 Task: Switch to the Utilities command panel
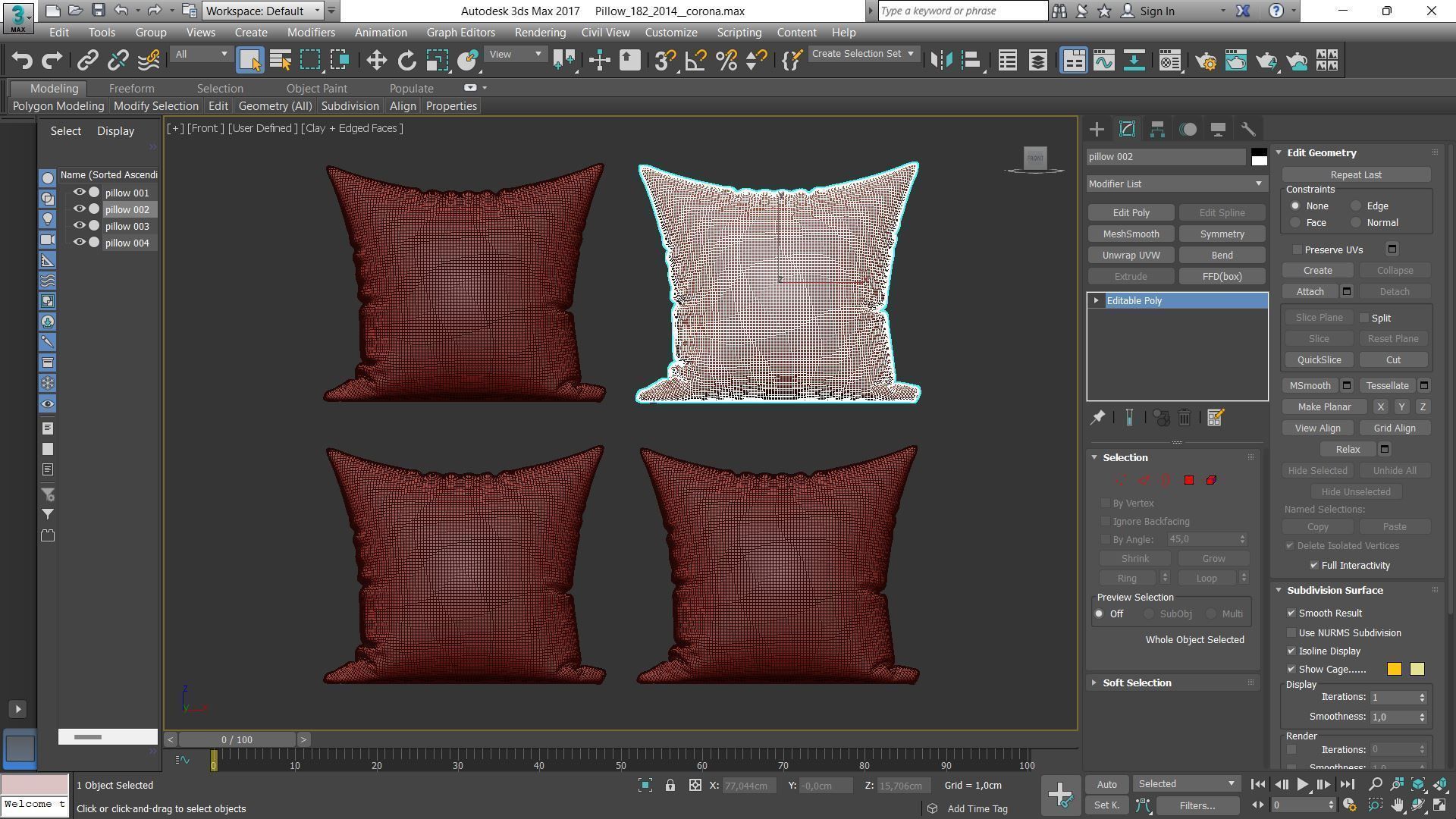coord(1248,130)
